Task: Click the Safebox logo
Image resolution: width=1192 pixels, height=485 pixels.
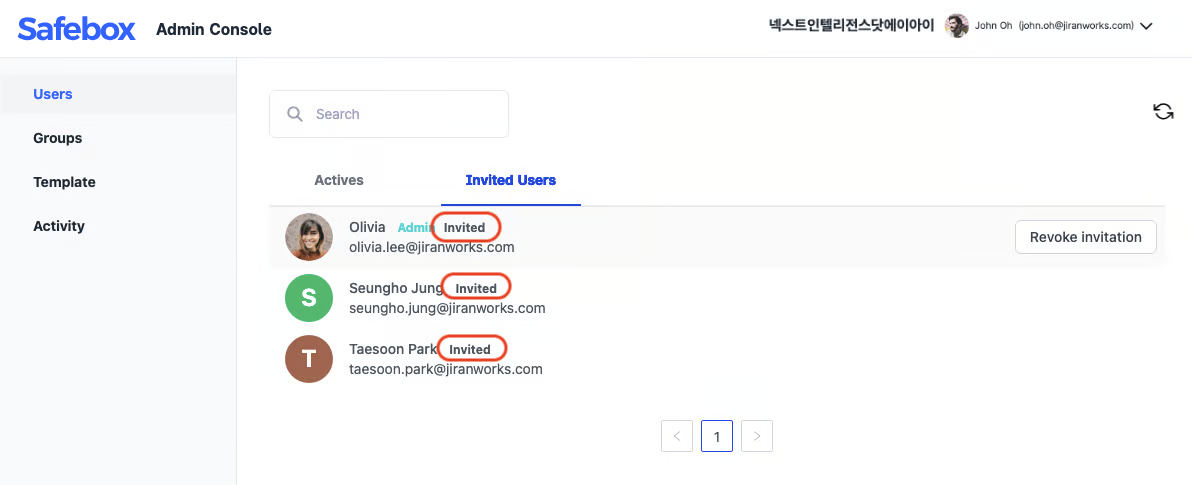Action: 77,29
